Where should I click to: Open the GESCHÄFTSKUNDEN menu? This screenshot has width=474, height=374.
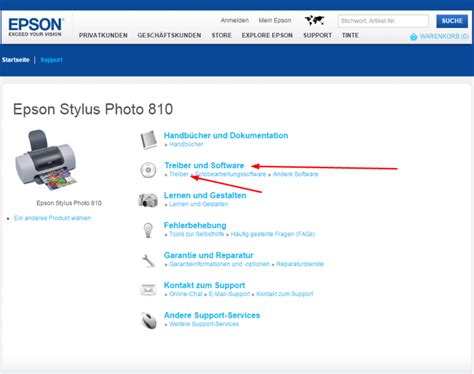click(169, 35)
